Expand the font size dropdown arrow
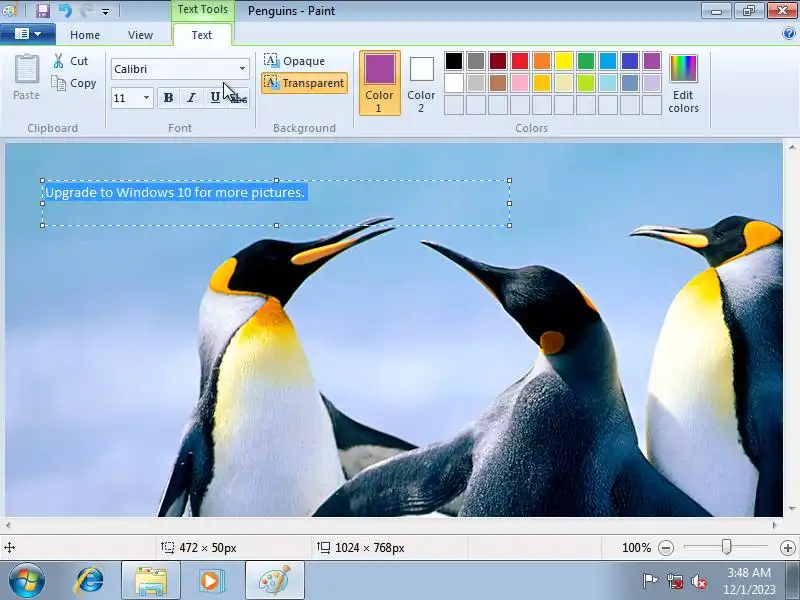The height and width of the screenshot is (600, 800). [146, 98]
